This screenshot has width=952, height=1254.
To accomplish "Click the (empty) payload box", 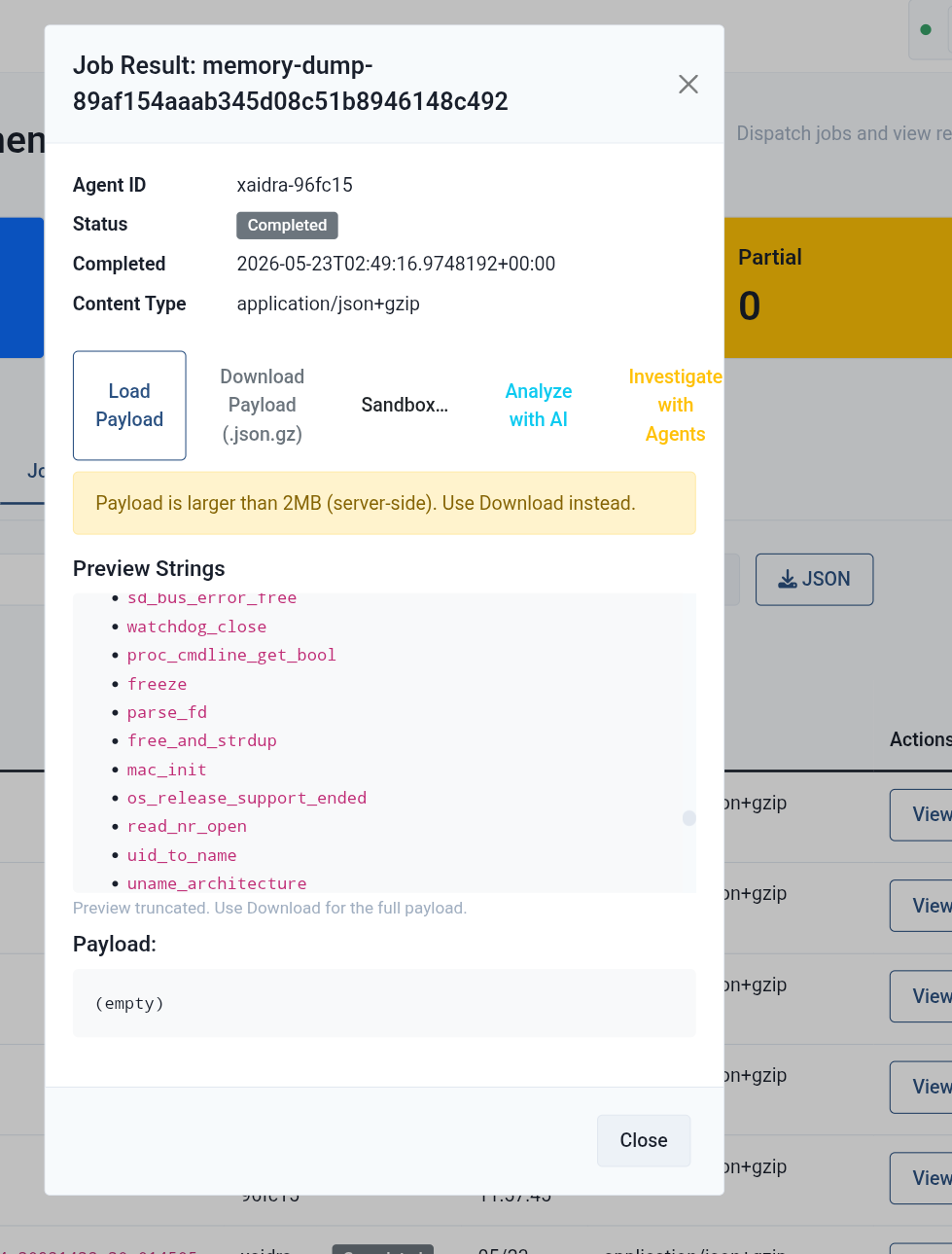I will (384, 1003).
